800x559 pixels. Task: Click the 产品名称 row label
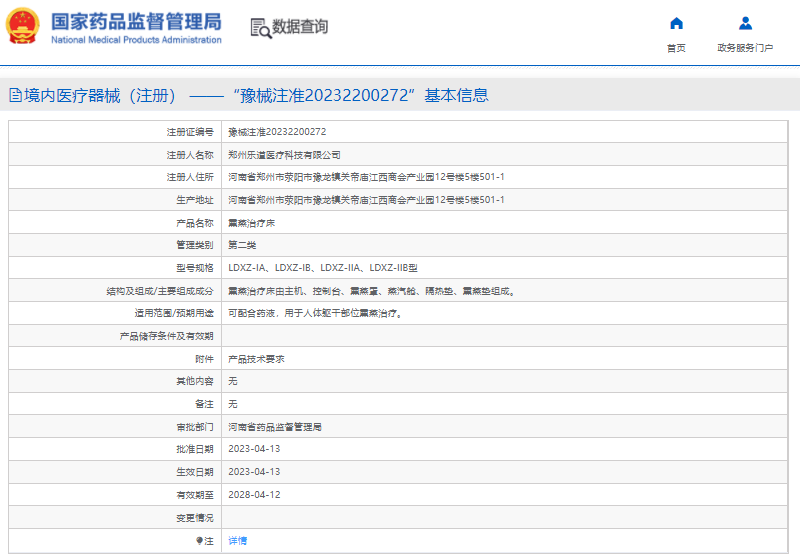tap(195, 223)
